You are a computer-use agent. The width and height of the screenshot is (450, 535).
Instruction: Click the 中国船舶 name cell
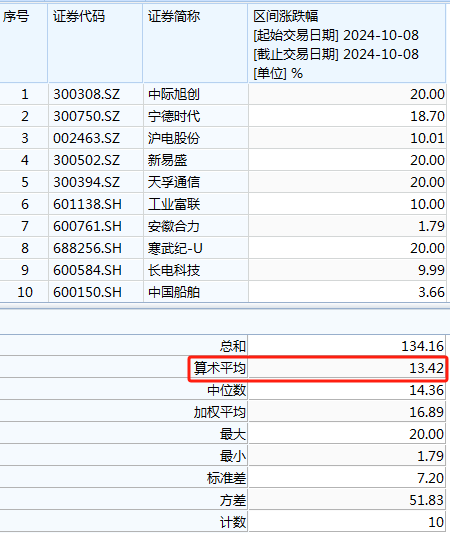[174, 292]
